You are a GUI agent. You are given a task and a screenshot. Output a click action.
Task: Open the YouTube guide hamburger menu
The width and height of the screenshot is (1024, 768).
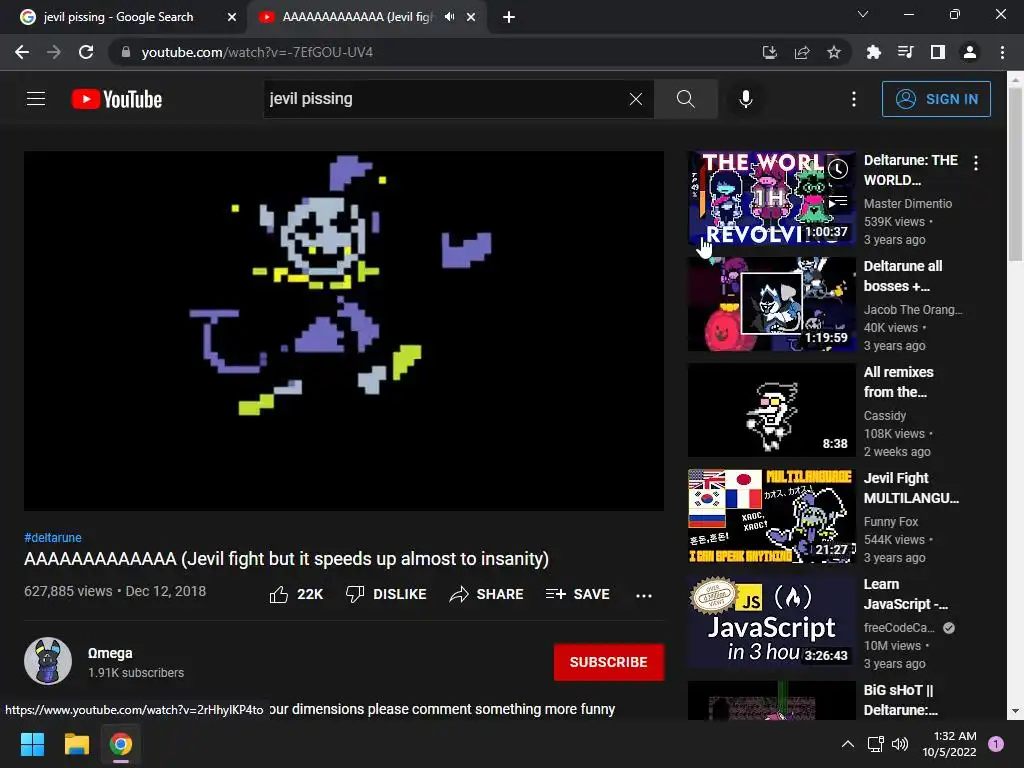coord(36,99)
